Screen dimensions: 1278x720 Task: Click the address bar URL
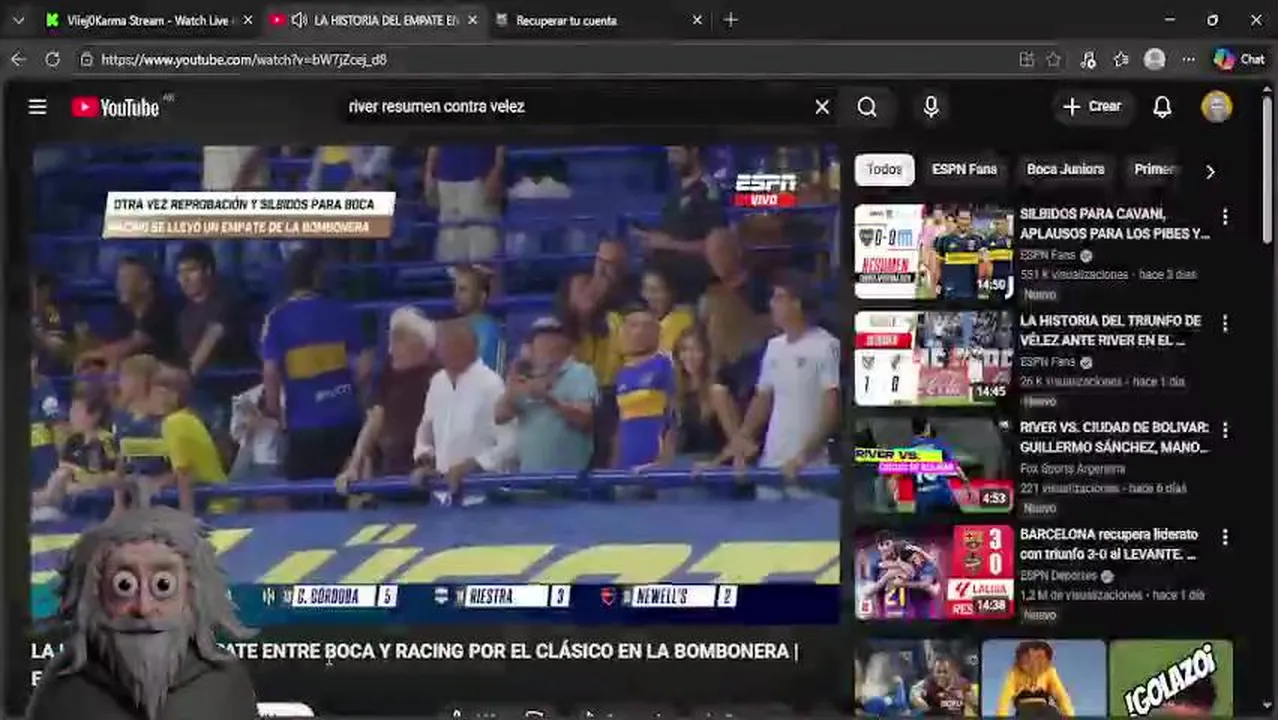click(244, 60)
